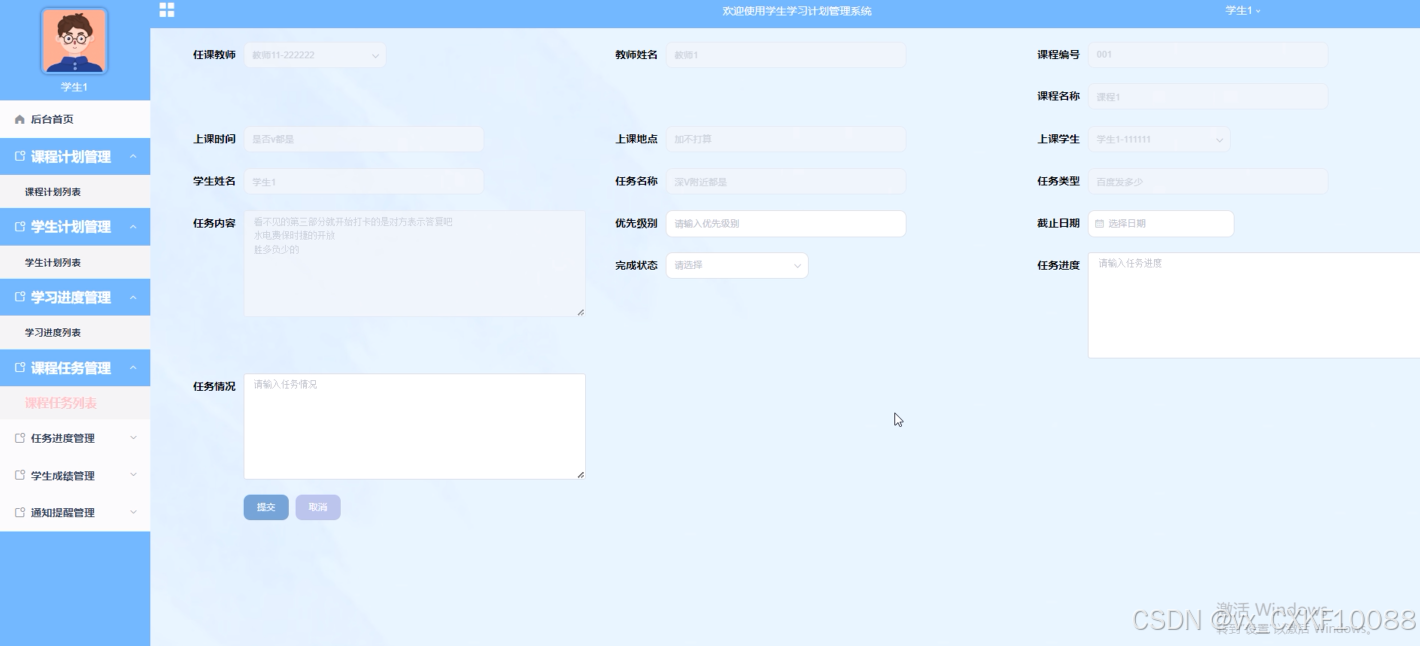The image size is (1420, 646).
Task: Collapse the 课程计划管理 section
Action: [x=75, y=157]
